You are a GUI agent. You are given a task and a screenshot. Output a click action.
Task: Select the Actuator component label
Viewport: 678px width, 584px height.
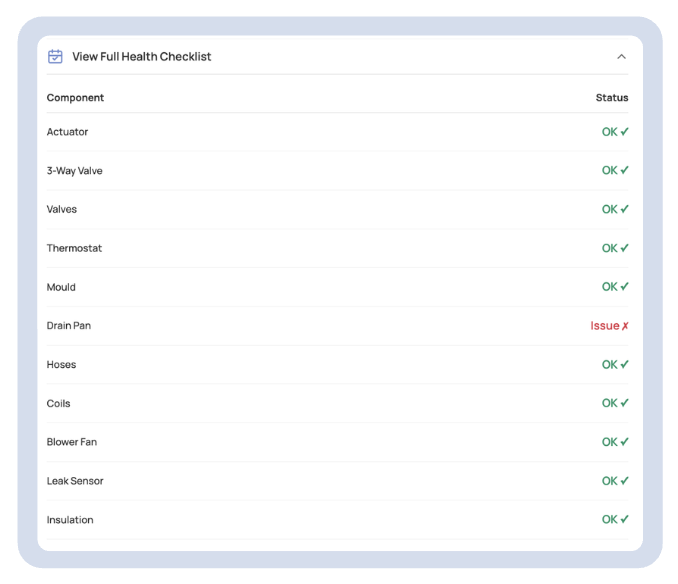(x=67, y=132)
